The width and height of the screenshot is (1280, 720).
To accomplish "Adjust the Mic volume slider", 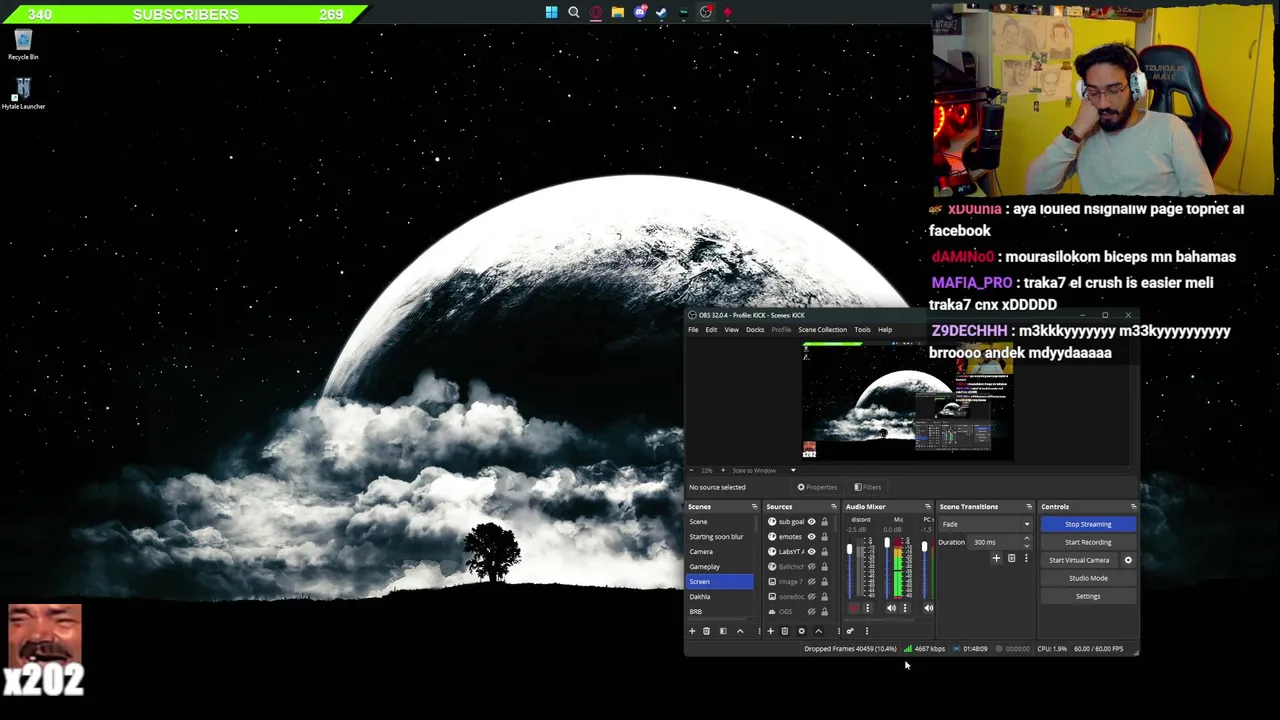I will tap(887, 543).
